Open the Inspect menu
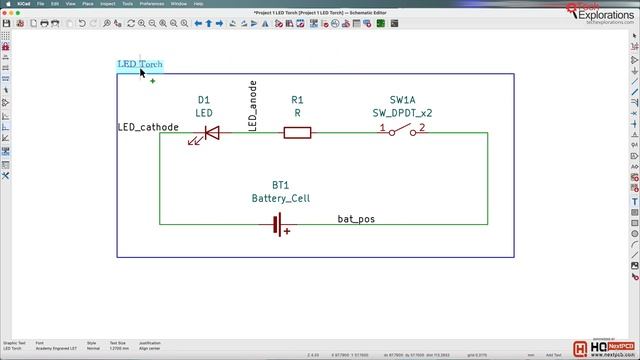The height and width of the screenshot is (360, 640). (108, 4)
